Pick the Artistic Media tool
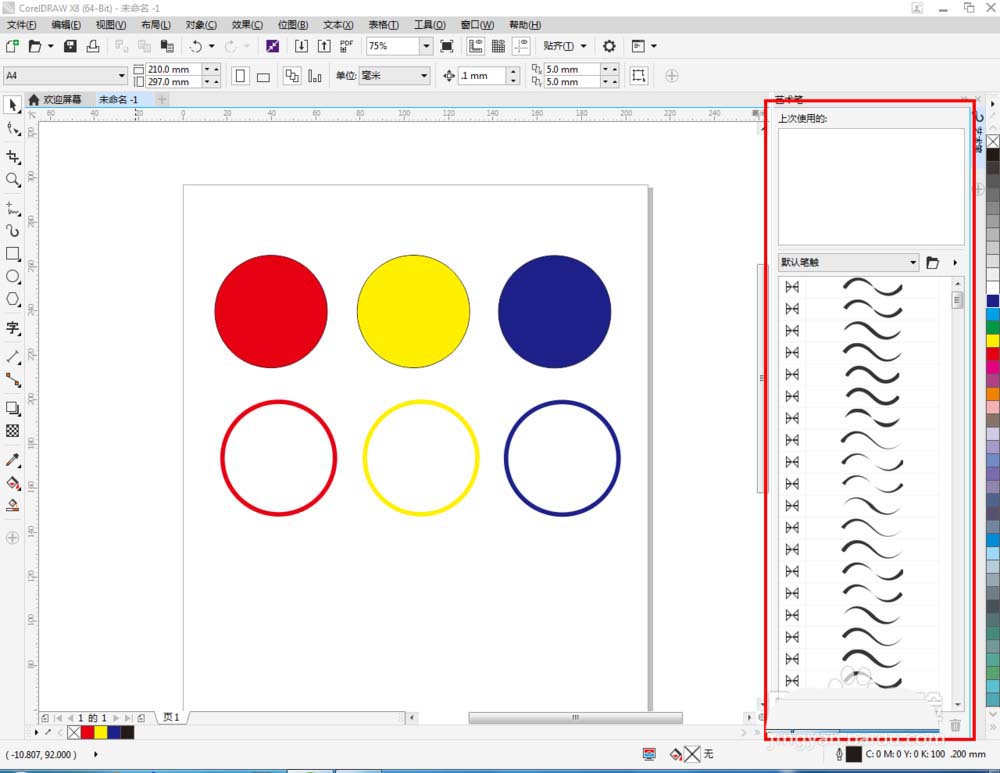The image size is (1000, 773). pyautogui.click(x=13, y=230)
